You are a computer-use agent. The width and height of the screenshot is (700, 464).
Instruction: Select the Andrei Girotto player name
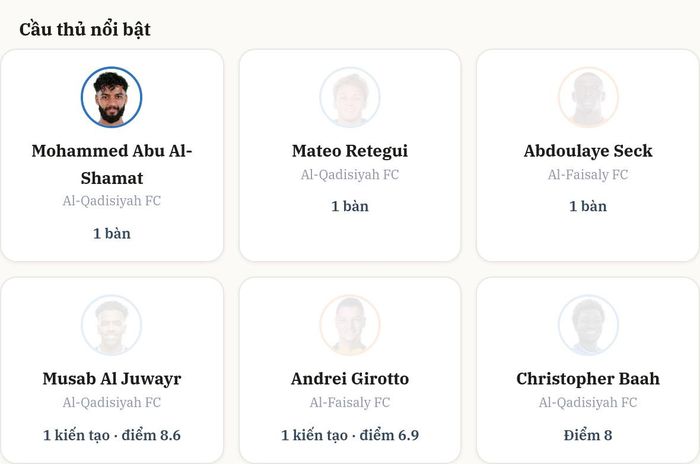click(350, 379)
